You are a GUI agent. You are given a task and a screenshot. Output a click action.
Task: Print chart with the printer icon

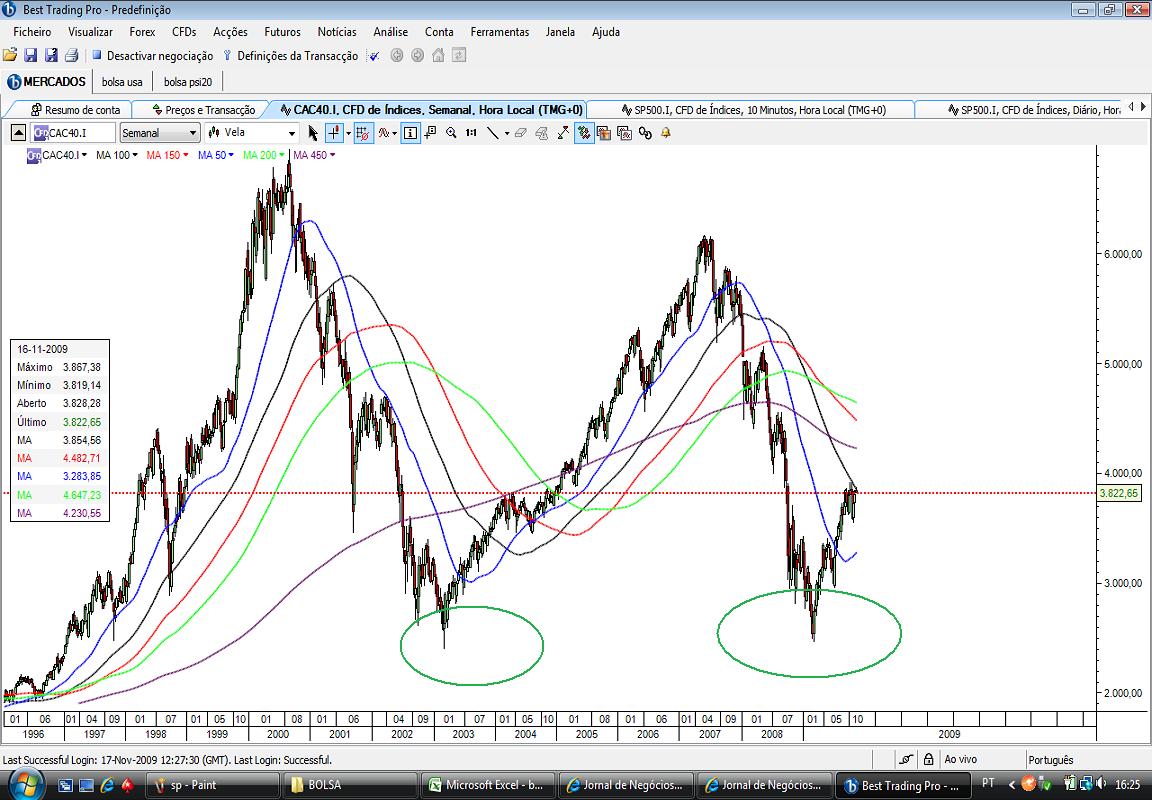pyautogui.click(x=71, y=55)
